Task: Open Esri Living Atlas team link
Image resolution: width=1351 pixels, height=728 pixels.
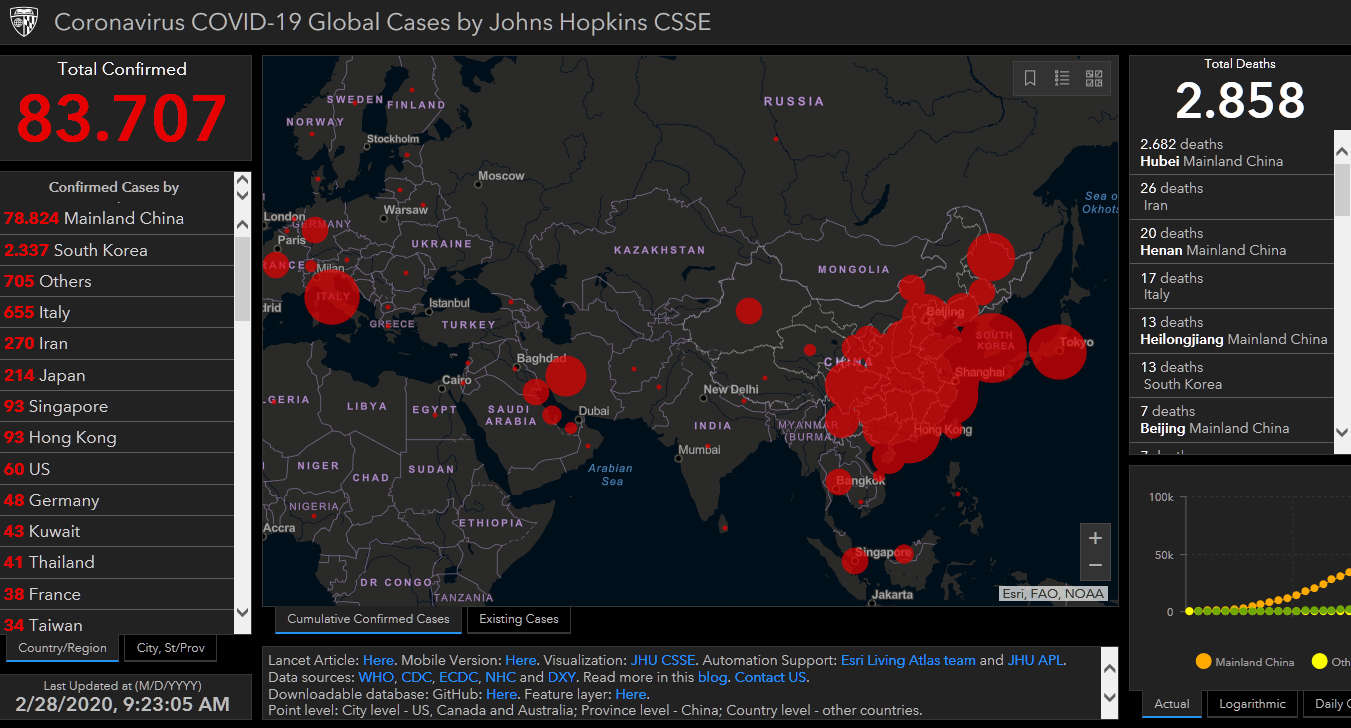Action: (908, 660)
